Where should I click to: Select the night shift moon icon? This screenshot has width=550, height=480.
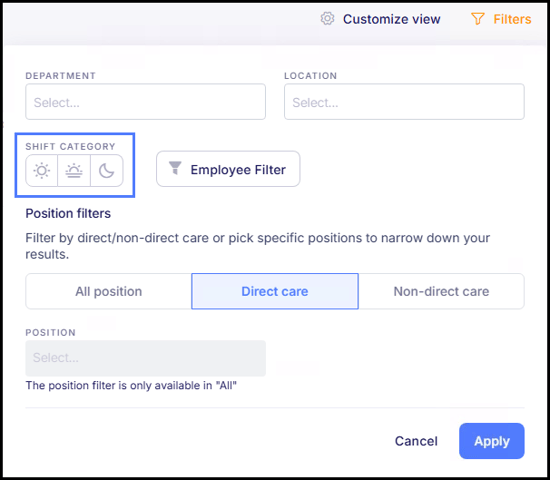point(106,171)
